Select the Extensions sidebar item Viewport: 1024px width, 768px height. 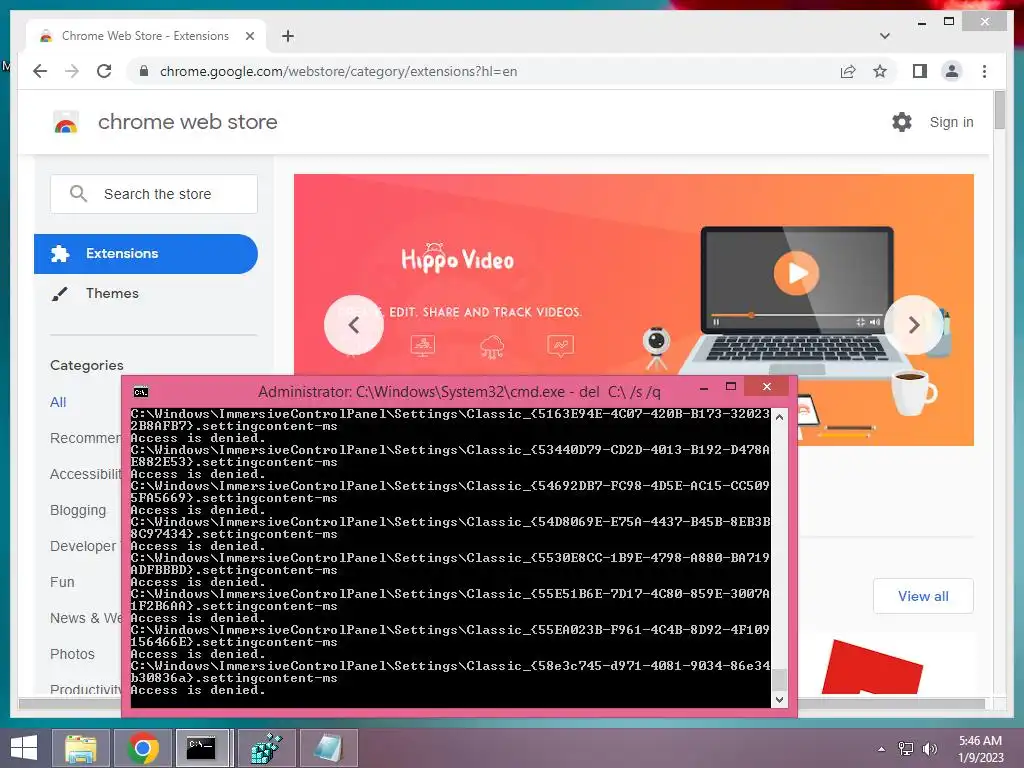(x=146, y=253)
